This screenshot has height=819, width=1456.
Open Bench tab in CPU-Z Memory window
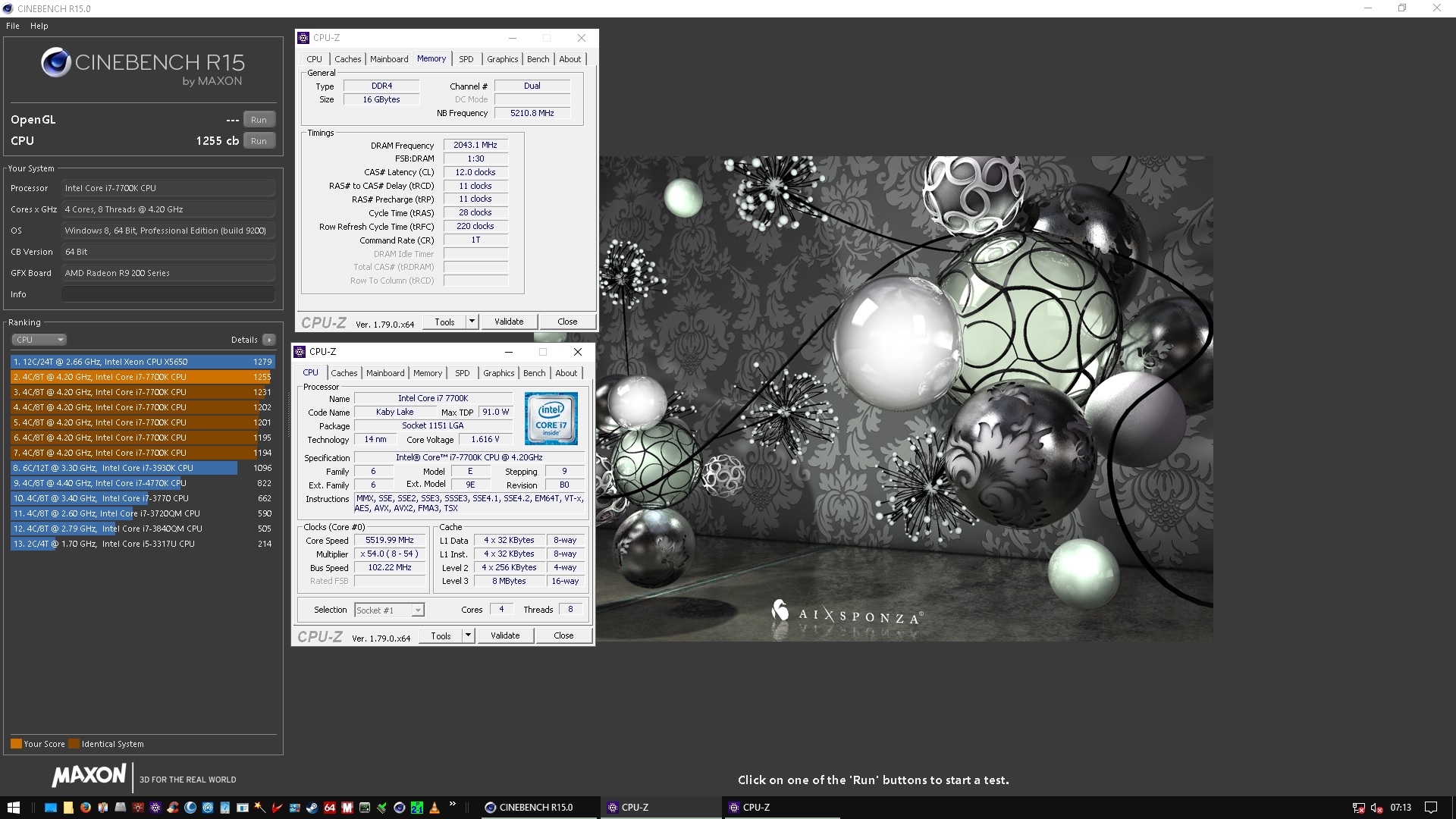point(538,59)
